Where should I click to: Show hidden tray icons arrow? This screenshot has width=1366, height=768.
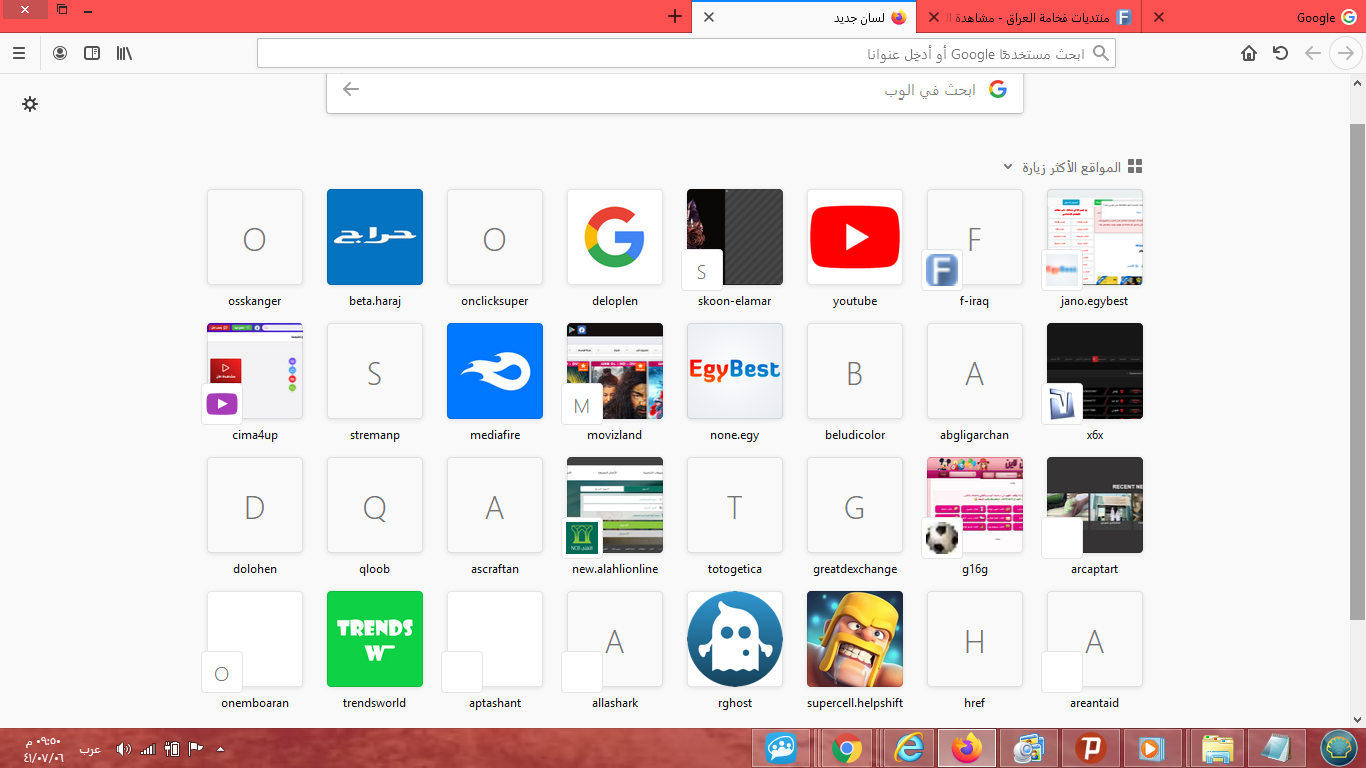tap(220, 749)
